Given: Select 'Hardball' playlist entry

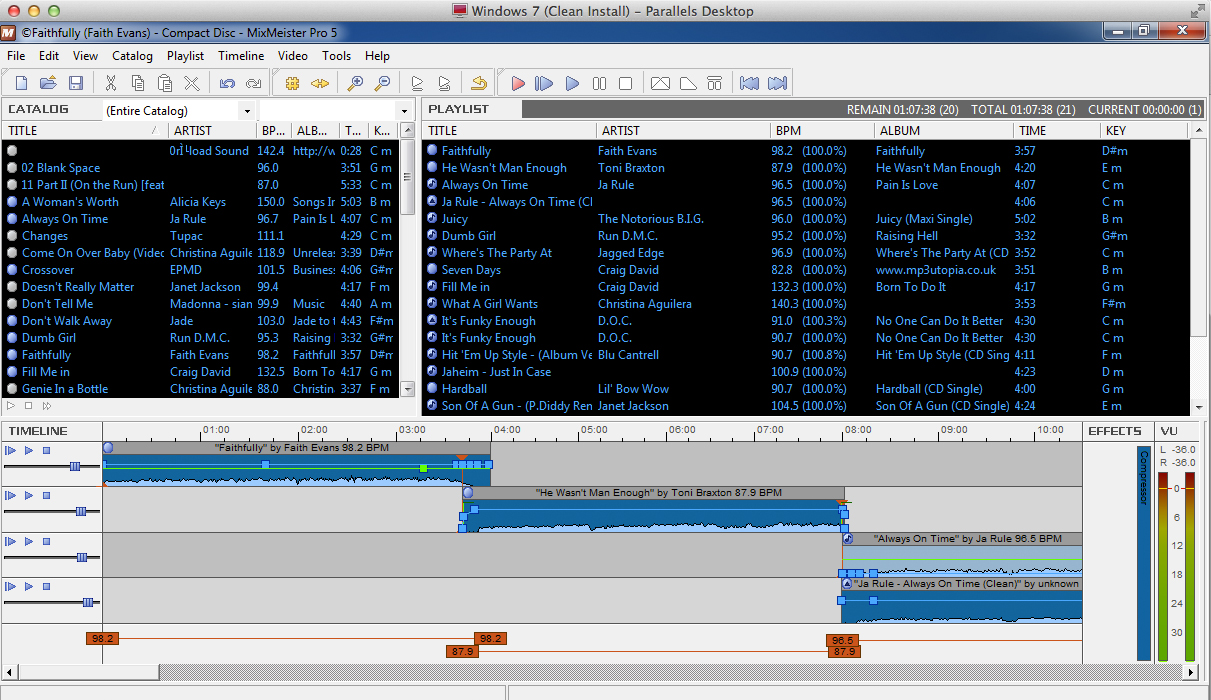Looking at the screenshot, I should coord(806,389).
